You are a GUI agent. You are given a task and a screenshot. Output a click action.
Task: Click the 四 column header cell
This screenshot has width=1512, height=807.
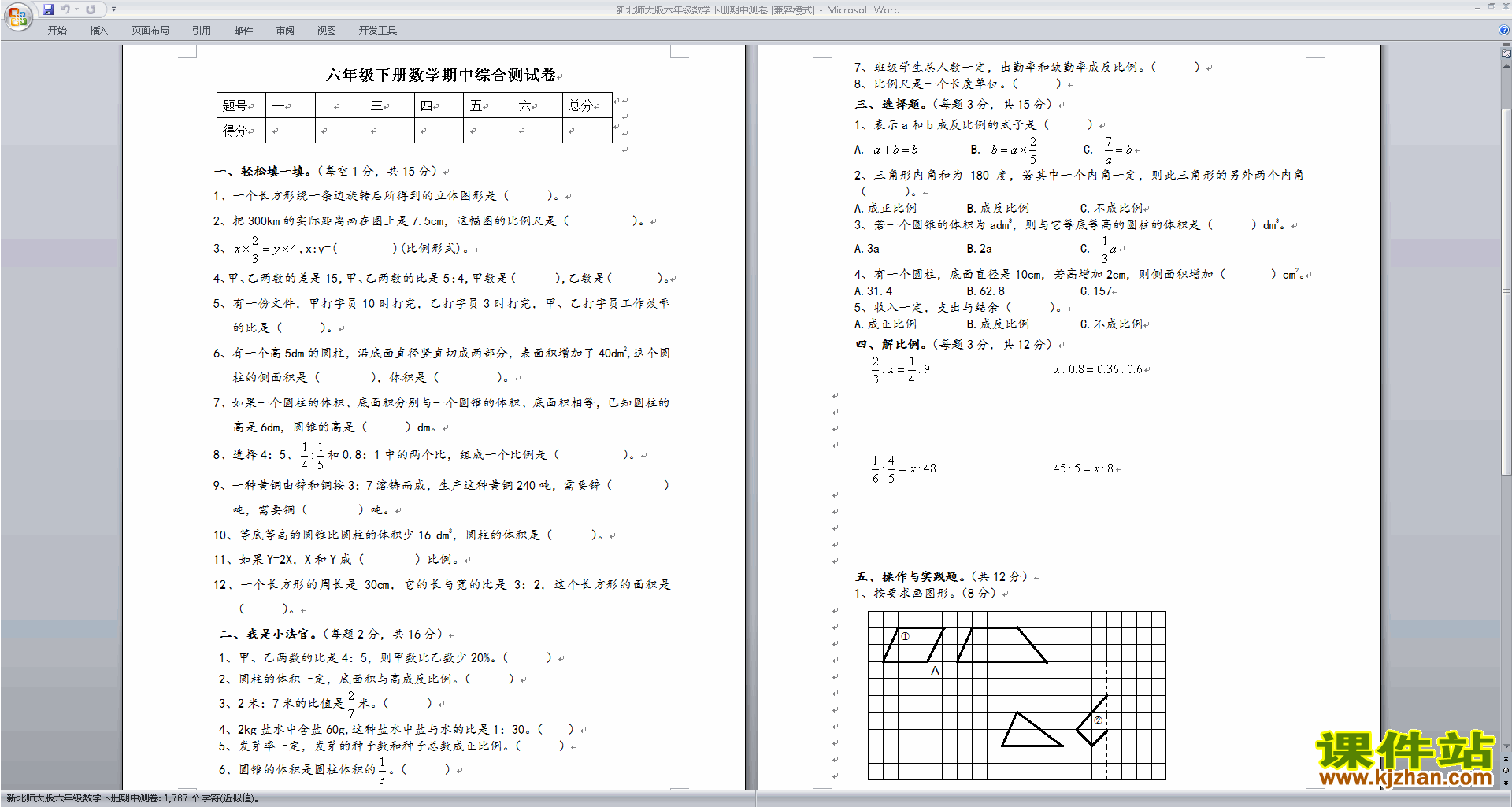coord(439,106)
